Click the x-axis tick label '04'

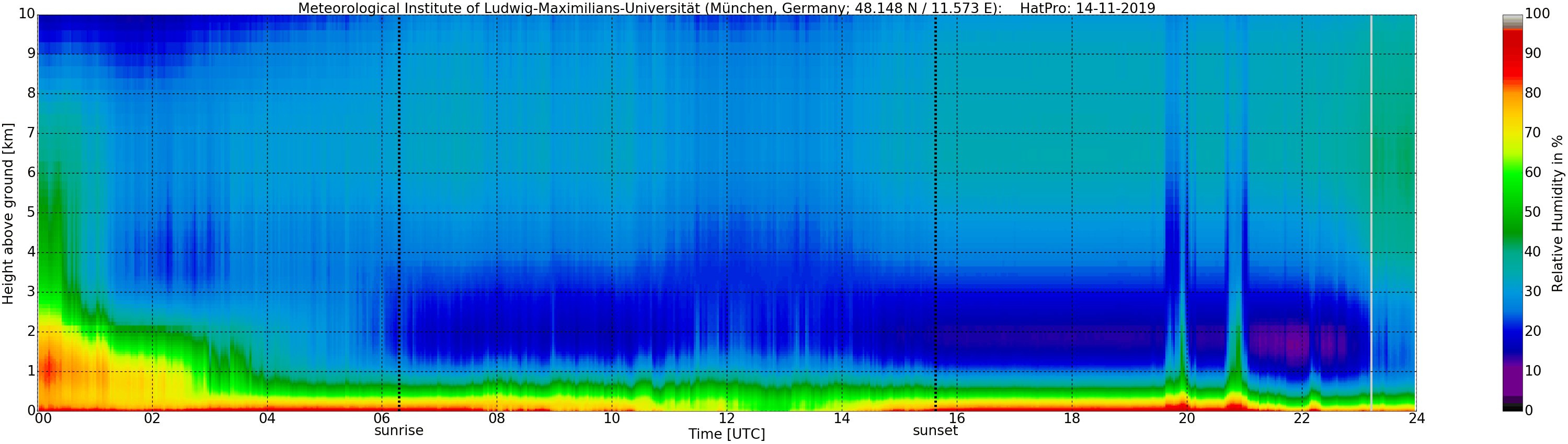point(267,418)
